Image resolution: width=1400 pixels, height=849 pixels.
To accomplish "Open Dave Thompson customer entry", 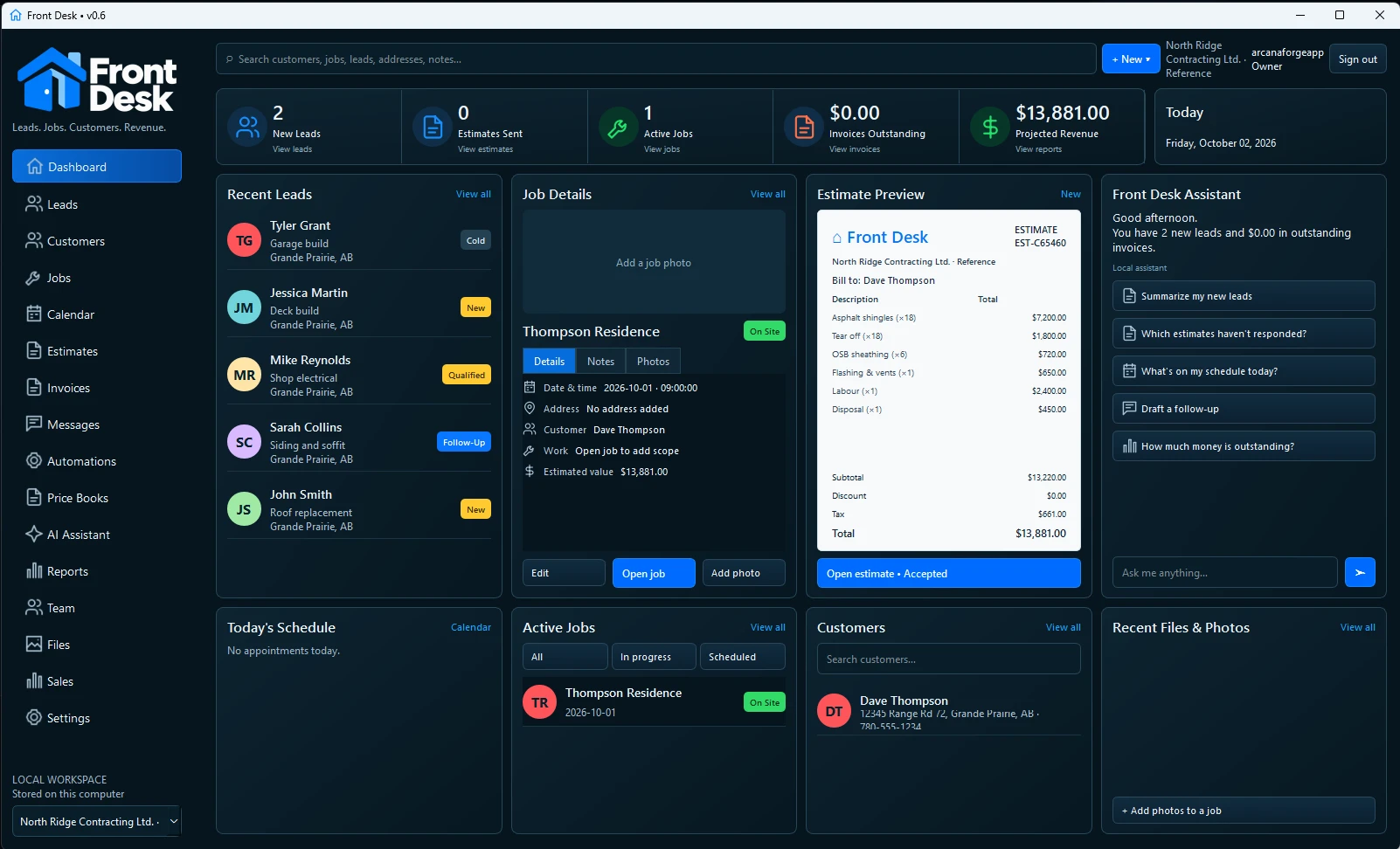I will tap(949, 711).
